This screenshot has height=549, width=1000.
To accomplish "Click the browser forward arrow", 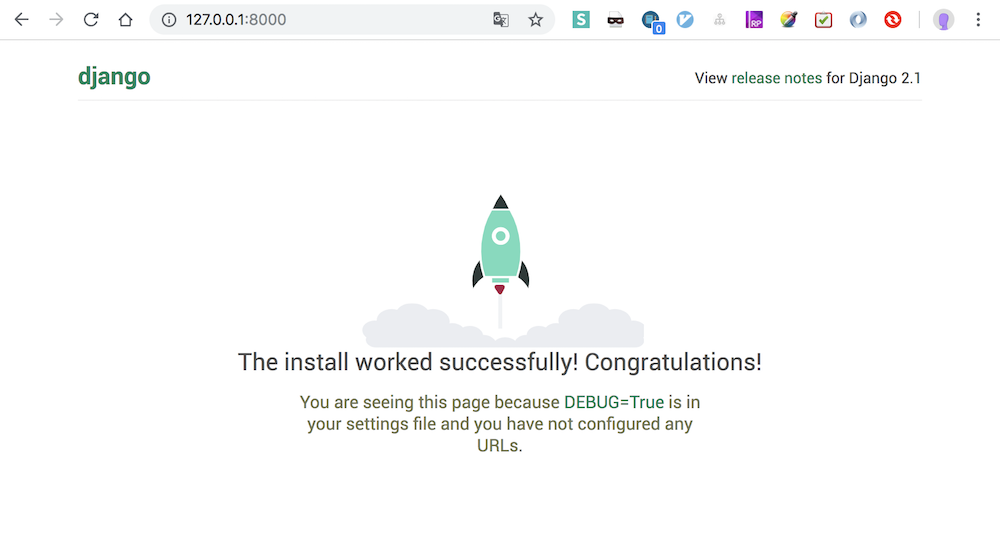I will 56,20.
